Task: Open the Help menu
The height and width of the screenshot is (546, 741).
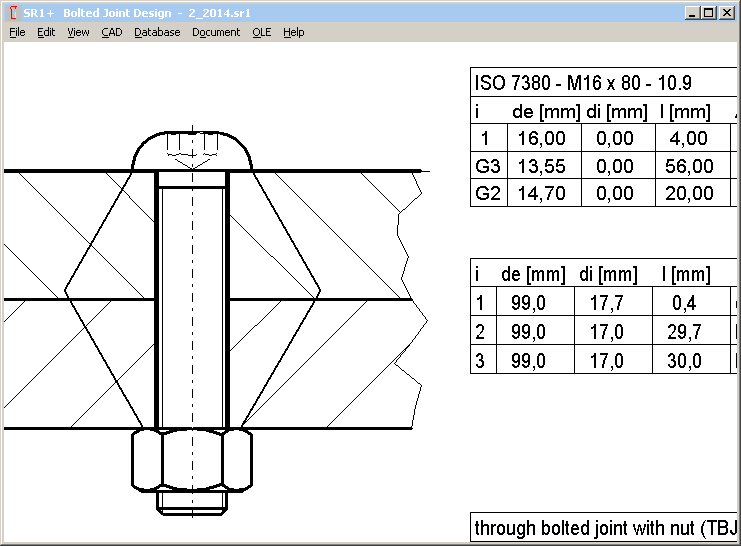Action: (293, 32)
